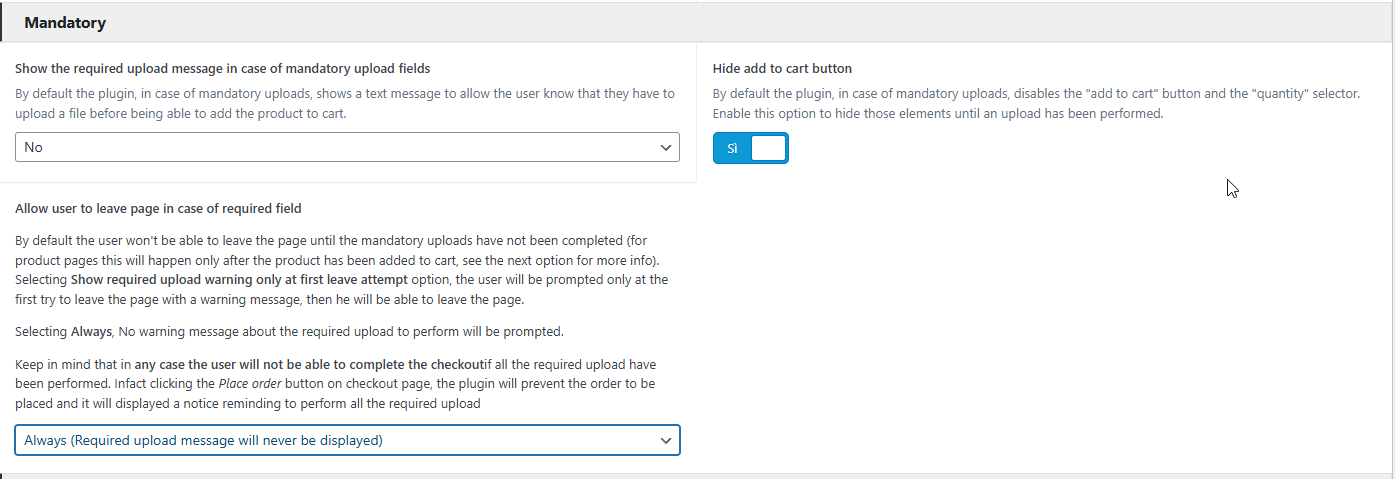This screenshot has height=479, width=1395.
Task: Click the dark left edge of the Mandatory header
Action: click(1, 22)
